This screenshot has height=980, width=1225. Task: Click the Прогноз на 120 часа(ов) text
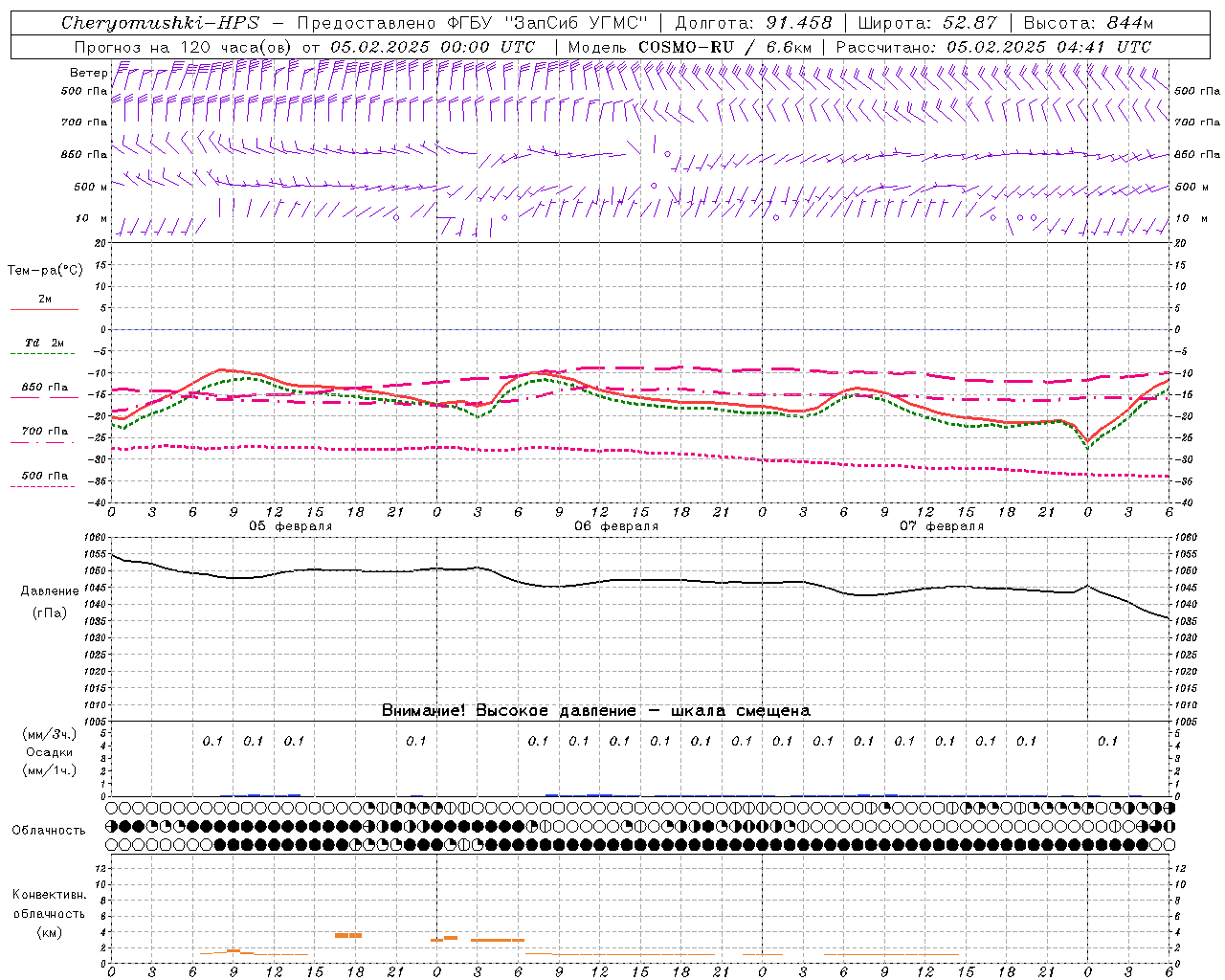184,47
